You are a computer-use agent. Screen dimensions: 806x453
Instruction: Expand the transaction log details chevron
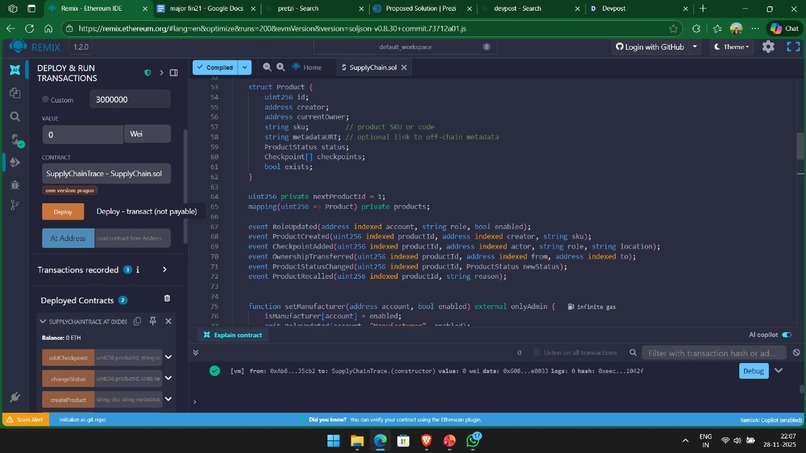[x=779, y=371]
